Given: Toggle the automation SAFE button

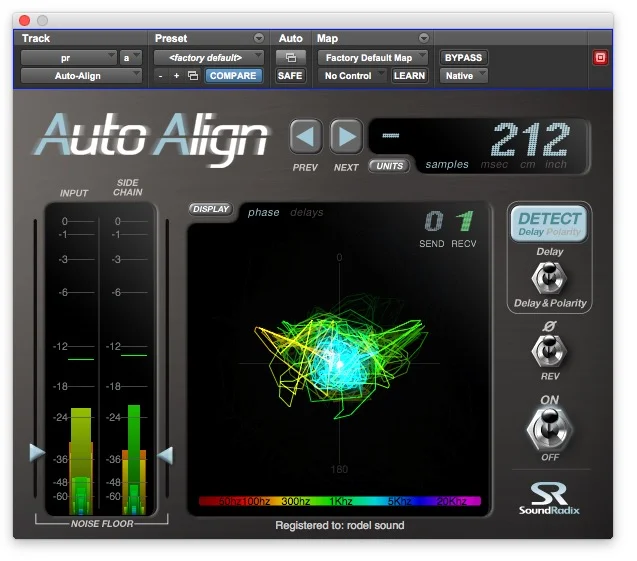Looking at the screenshot, I should [290, 76].
